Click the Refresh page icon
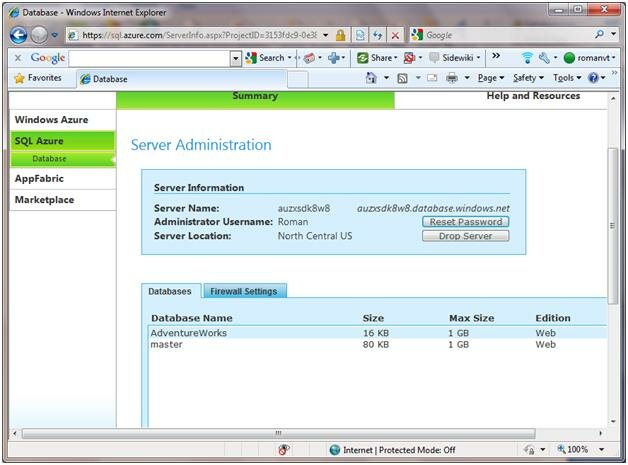The image size is (628, 465). point(377,35)
